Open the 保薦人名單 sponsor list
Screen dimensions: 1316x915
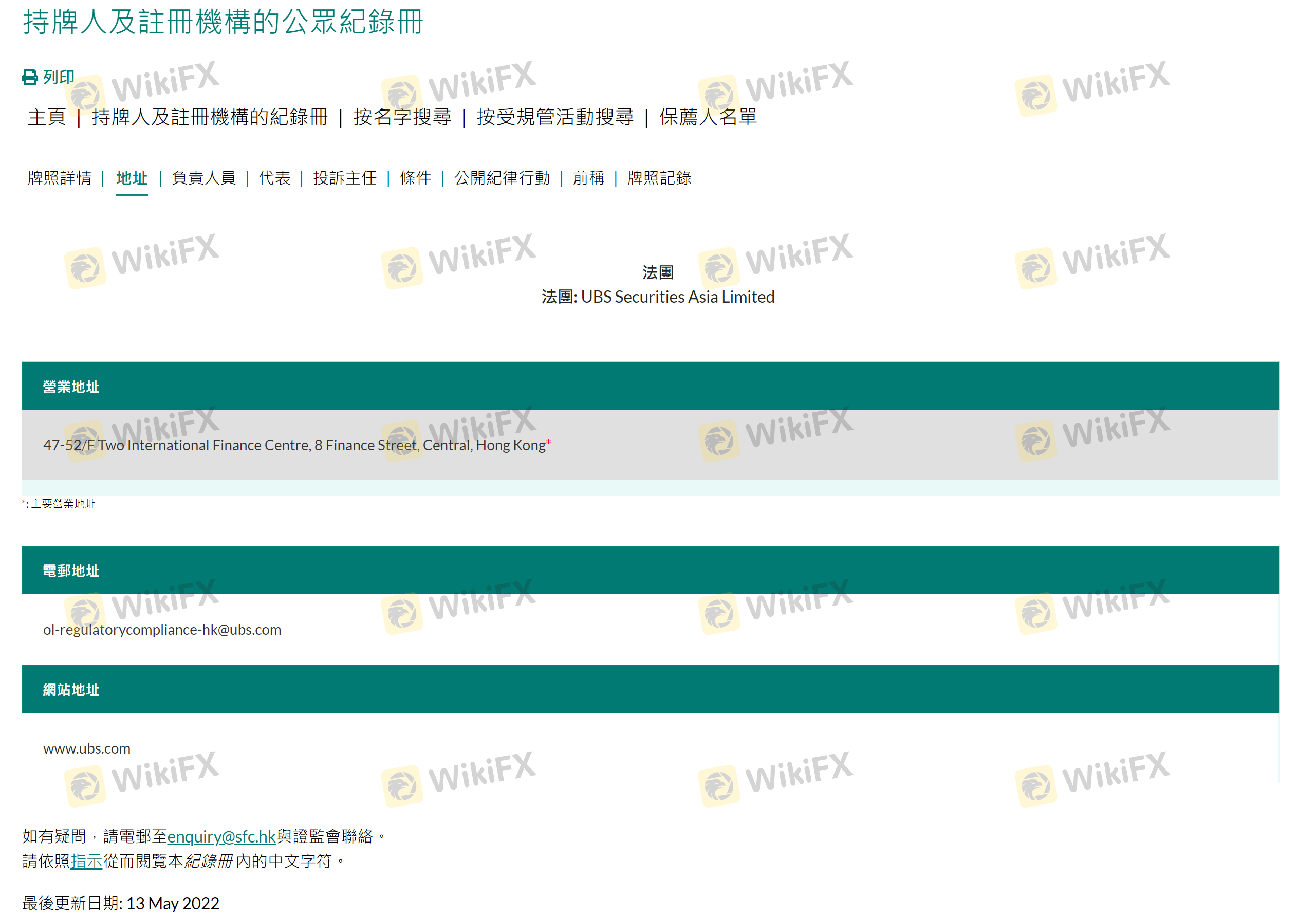708,117
